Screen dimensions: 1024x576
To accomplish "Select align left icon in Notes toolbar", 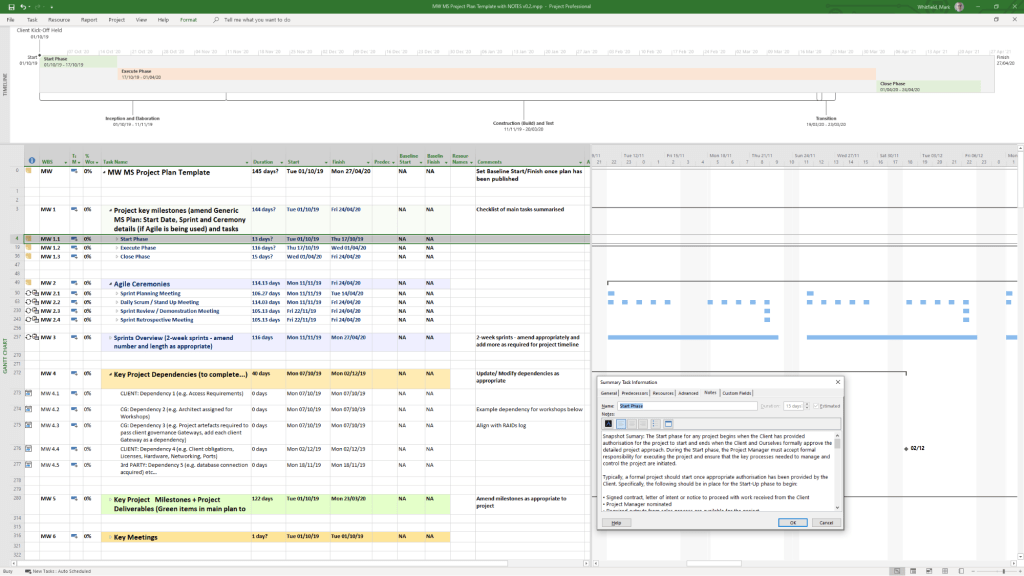I will tap(620, 425).
